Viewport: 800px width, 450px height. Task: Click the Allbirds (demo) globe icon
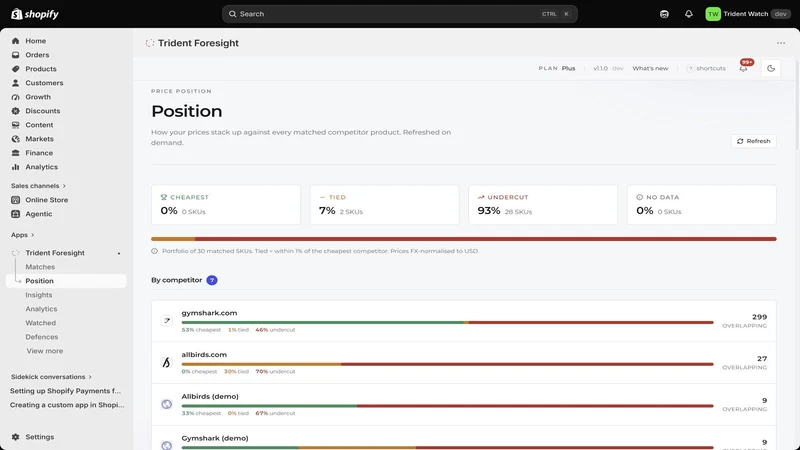pos(166,404)
